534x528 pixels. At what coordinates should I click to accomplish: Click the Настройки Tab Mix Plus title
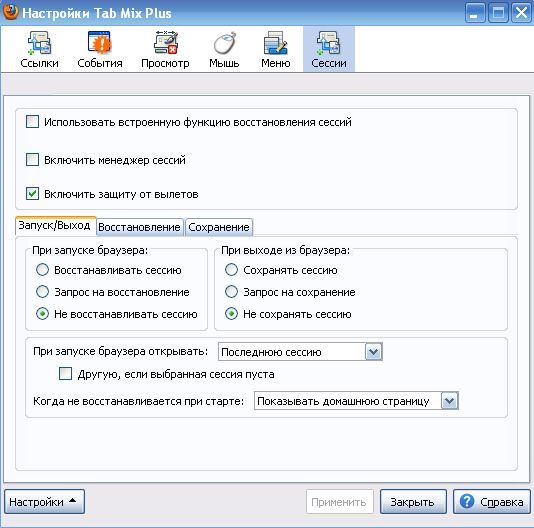[x=97, y=13]
